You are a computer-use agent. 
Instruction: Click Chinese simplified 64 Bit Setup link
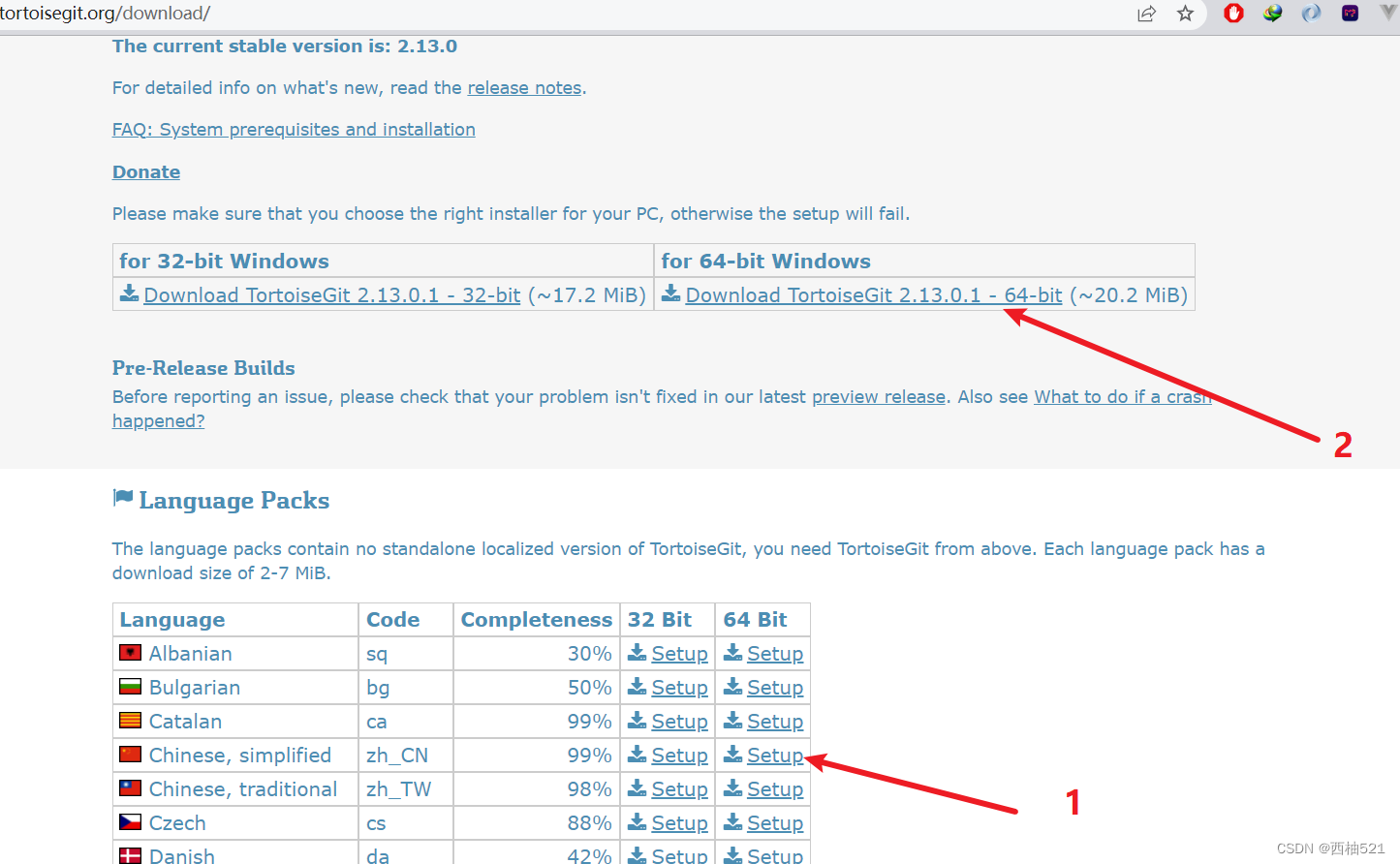[x=775, y=756]
